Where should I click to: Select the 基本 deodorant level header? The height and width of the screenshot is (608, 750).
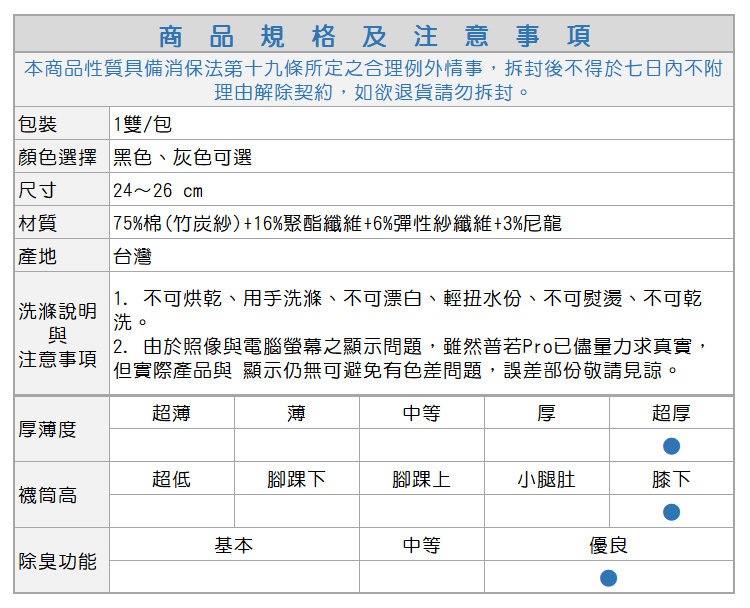[x=234, y=545]
